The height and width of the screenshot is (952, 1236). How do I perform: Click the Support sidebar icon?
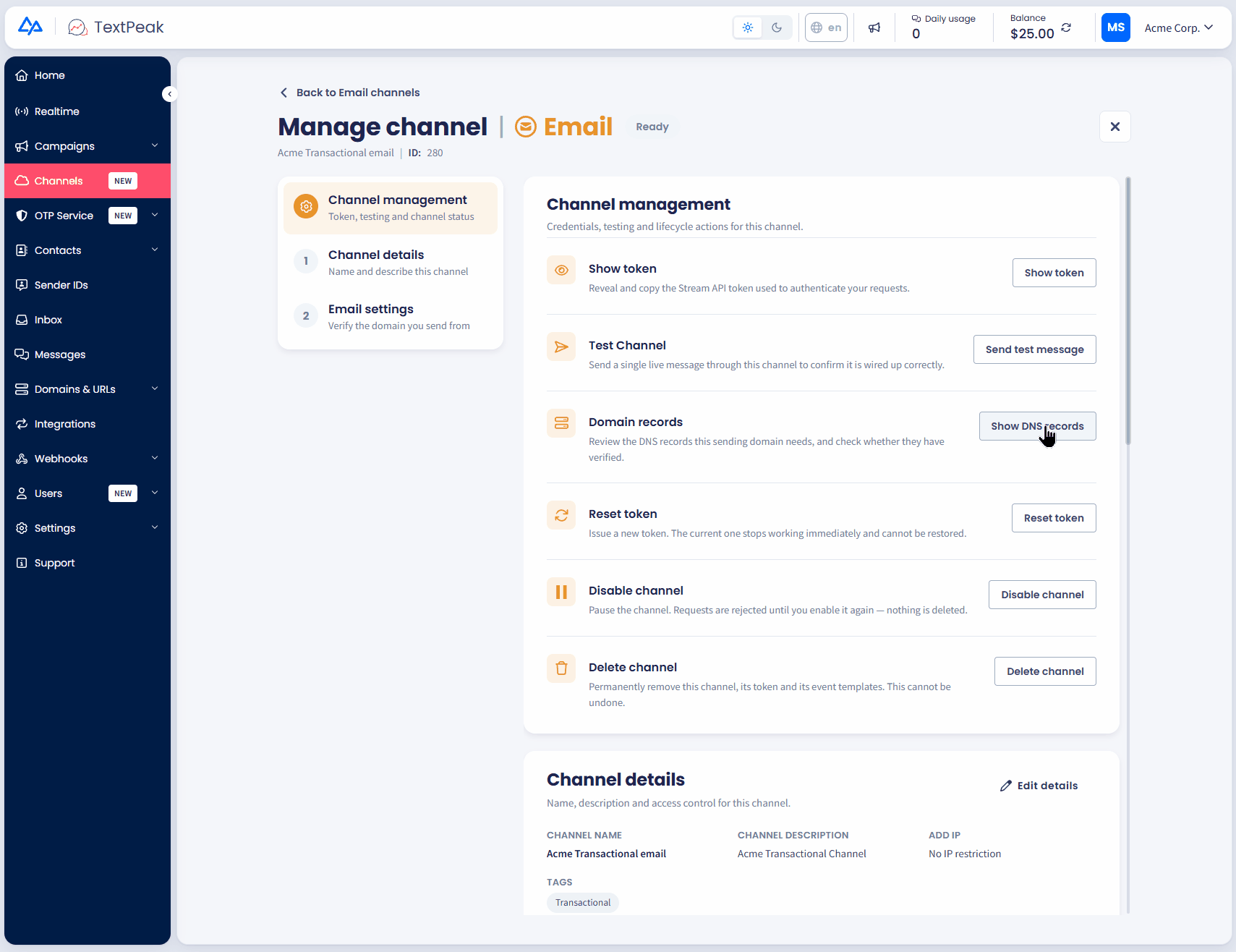point(22,563)
